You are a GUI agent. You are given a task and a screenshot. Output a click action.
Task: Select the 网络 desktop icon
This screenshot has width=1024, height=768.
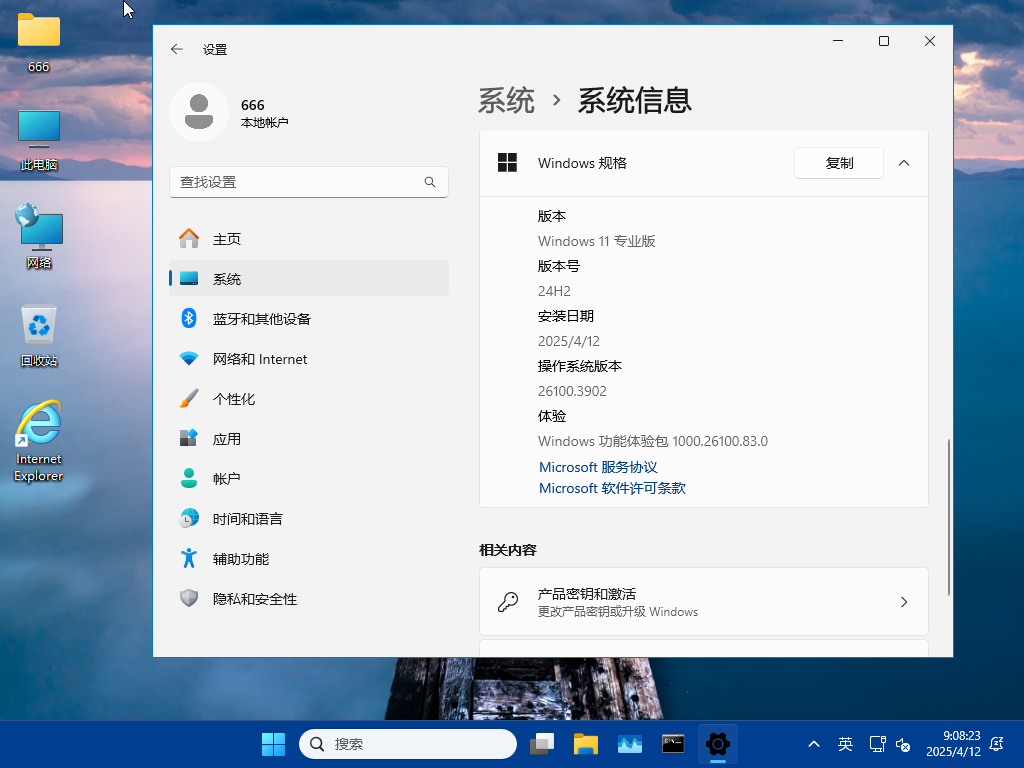pyautogui.click(x=39, y=237)
